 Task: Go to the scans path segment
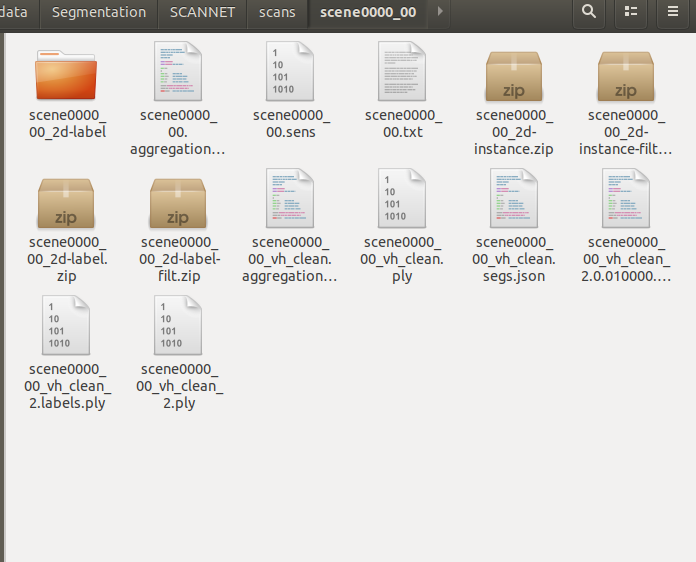coord(277,12)
